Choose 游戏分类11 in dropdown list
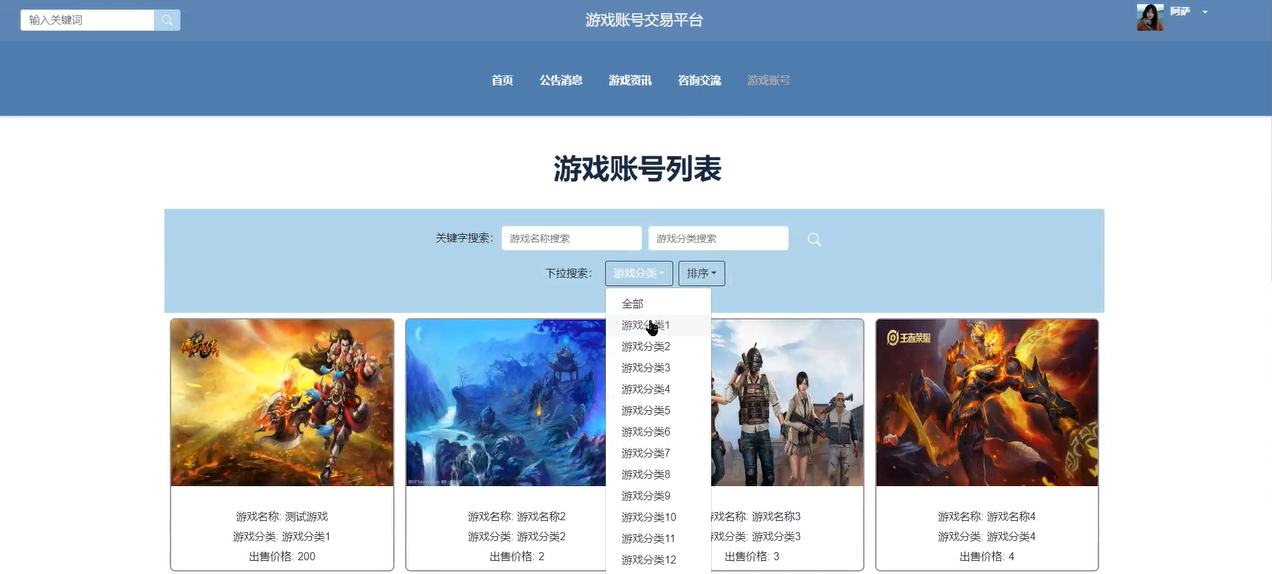The image size is (1272, 574). click(658, 539)
